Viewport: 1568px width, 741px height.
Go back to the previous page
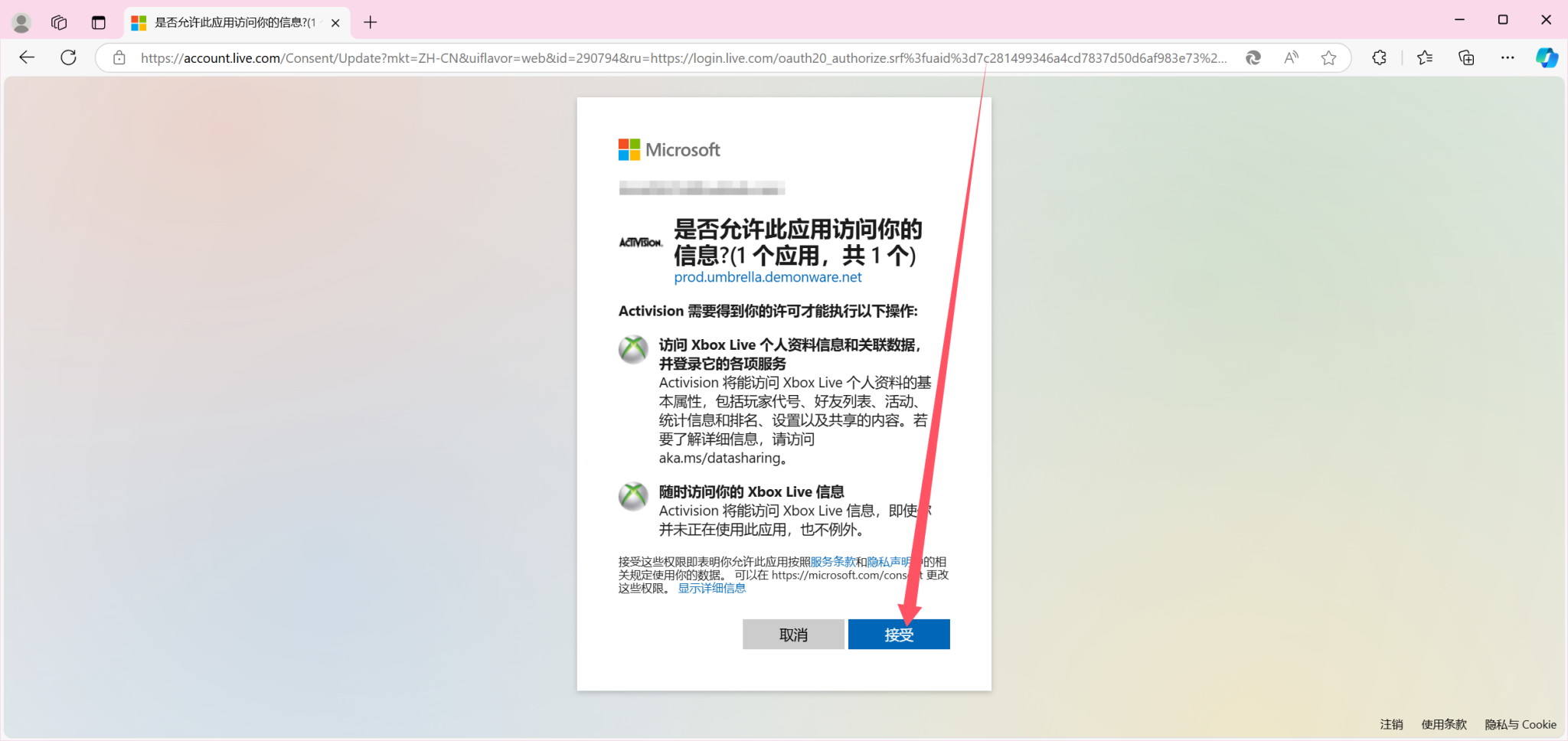tap(28, 57)
